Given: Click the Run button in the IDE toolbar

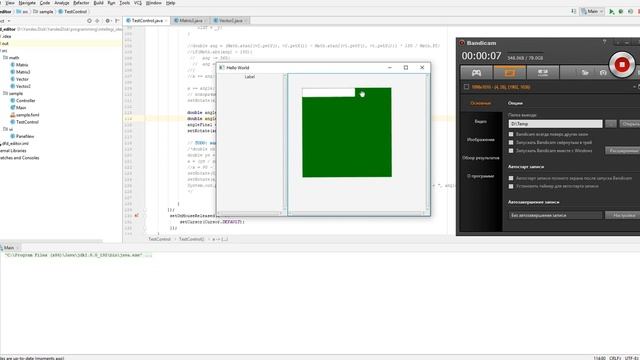Looking at the screenshot, I should coord(611,12).
